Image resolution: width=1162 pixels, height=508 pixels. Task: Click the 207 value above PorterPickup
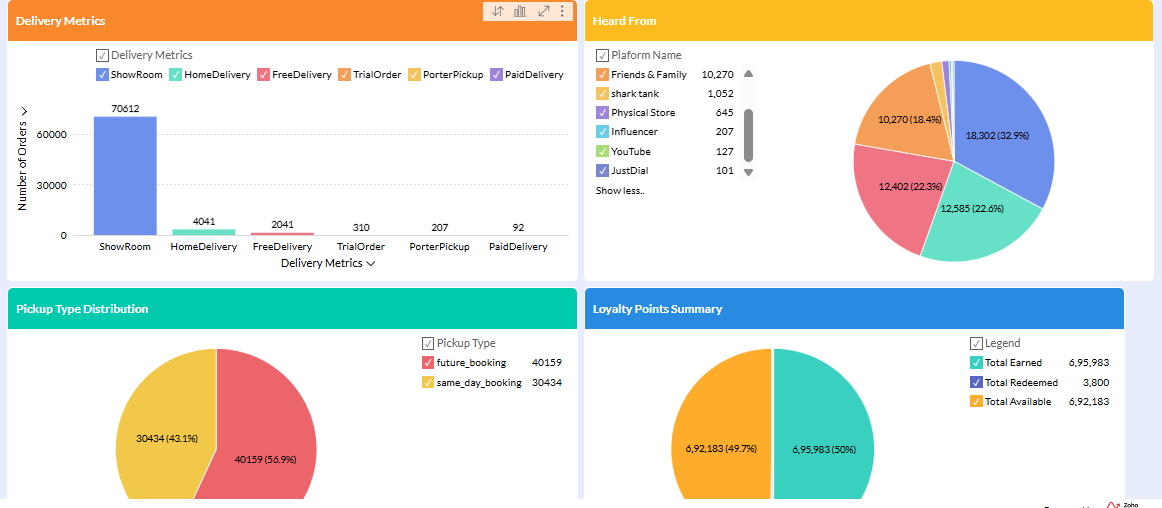tap(439, 227)
